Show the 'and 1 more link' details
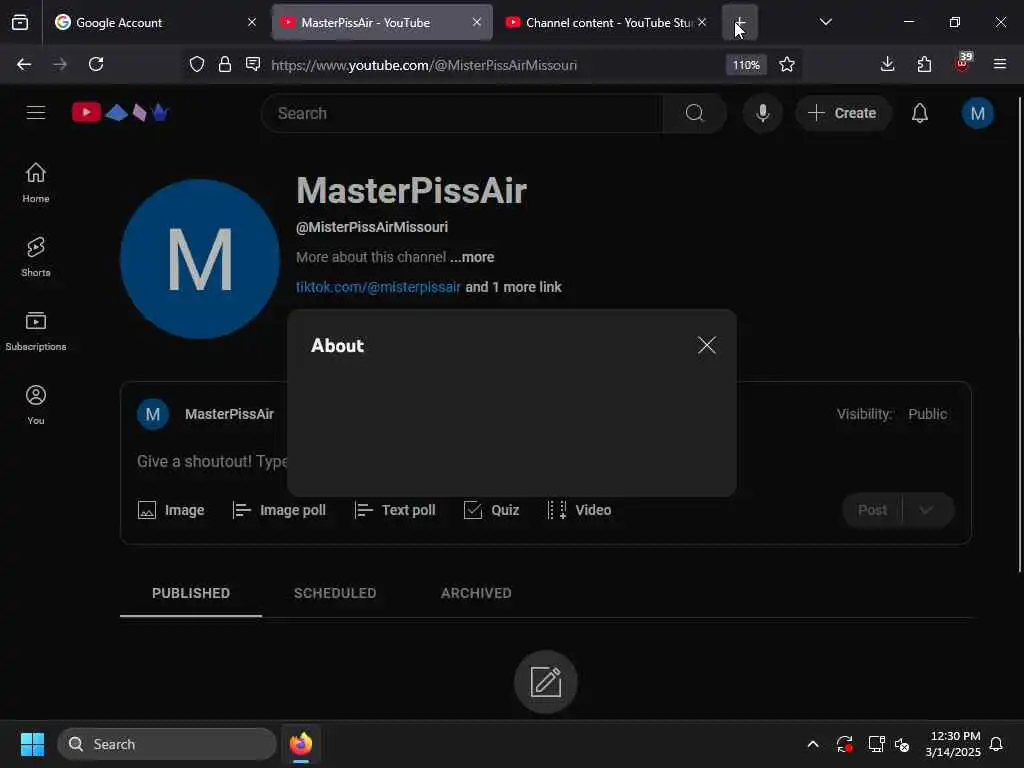The width and height of the screenshot is (1024, 768). [x=513, y=287]
